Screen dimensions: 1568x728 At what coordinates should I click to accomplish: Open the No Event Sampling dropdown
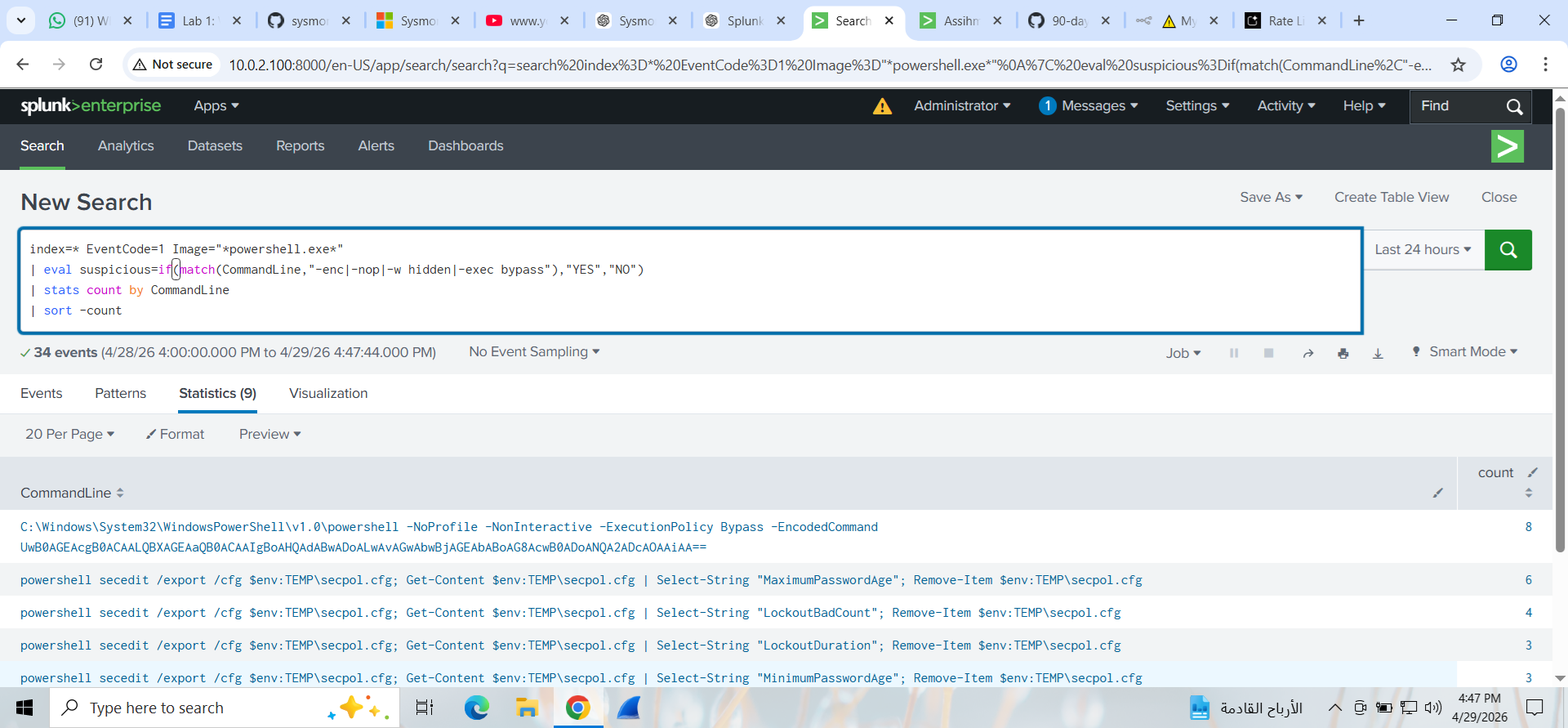point(534,351)
